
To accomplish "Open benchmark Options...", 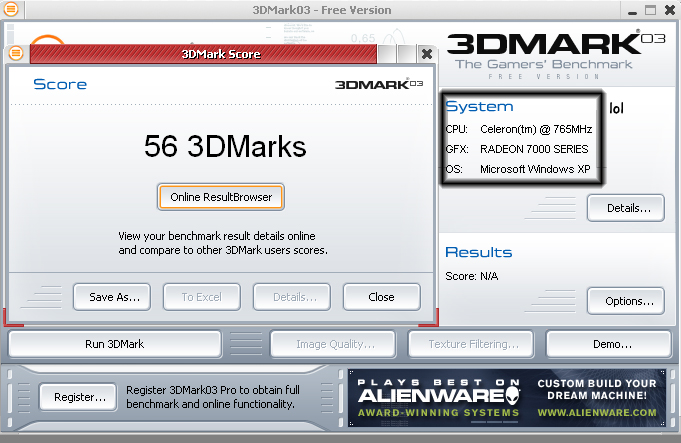I will coord(626,301).
